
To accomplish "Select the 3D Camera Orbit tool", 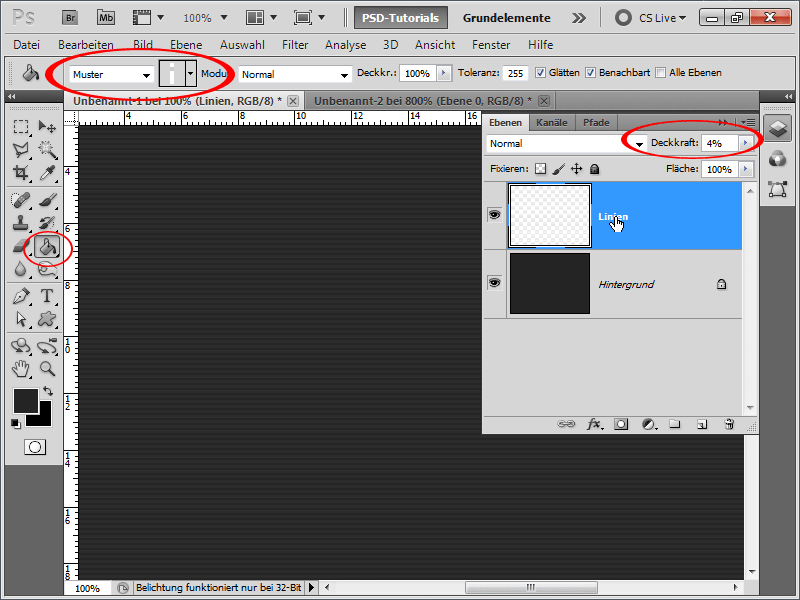I will click(x=47, y=346).
